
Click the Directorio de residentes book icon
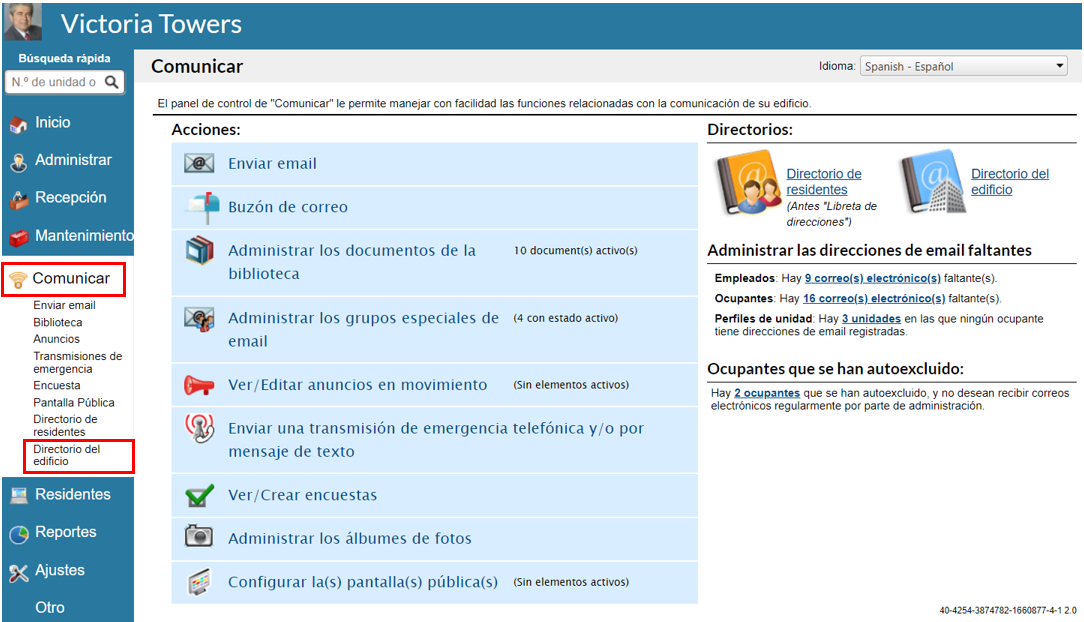tap(748, 183)
